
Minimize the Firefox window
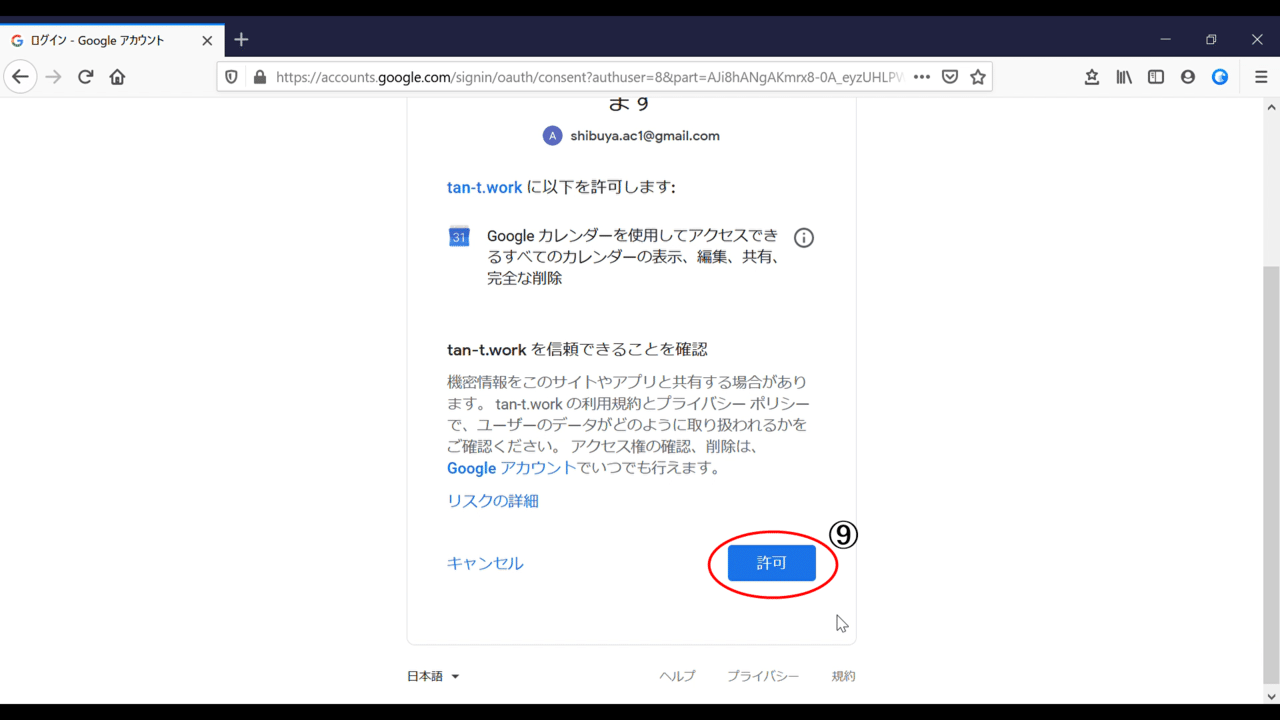coord(1165,40)
